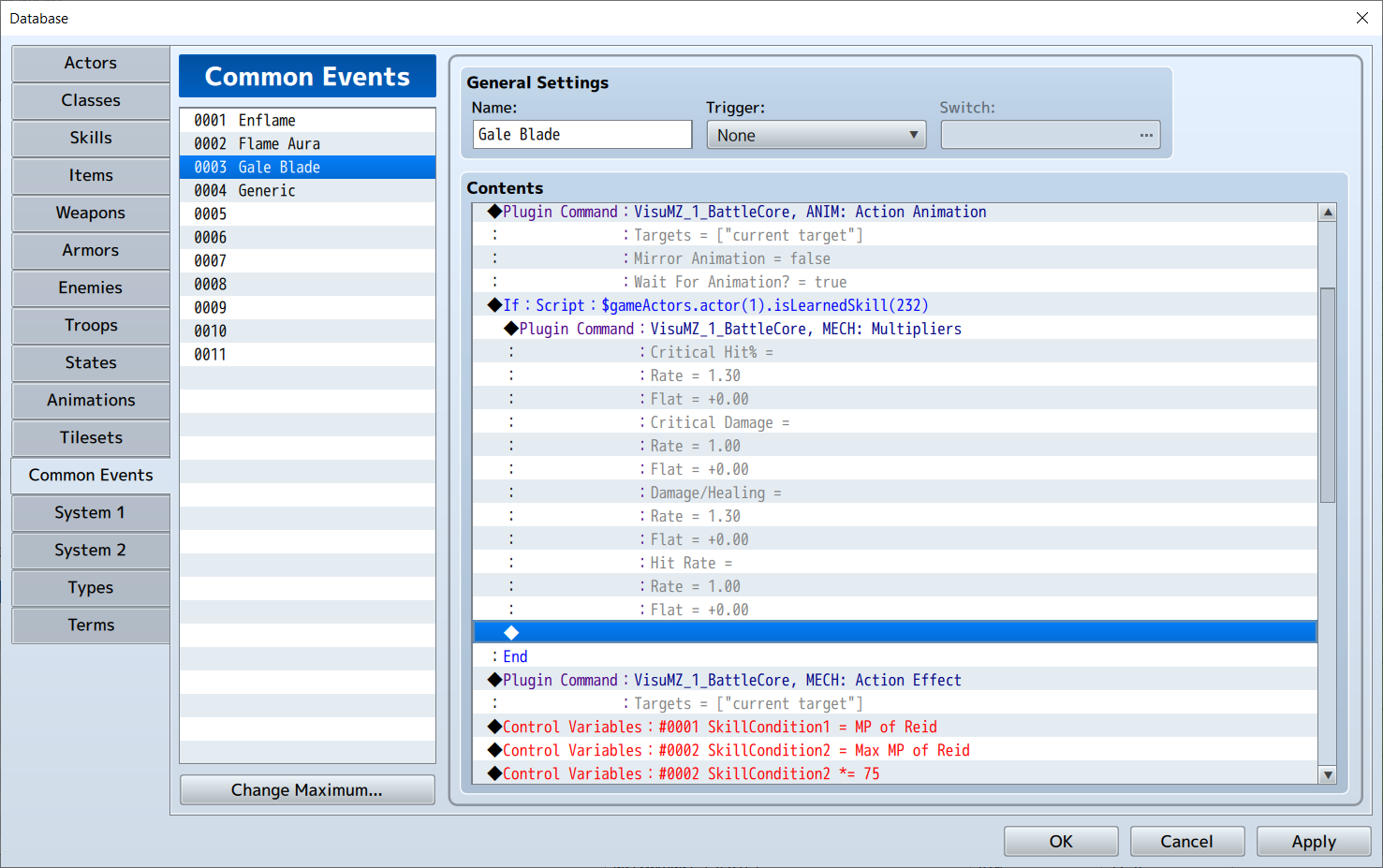Select empty common event 0006
Image resolution: width=1383 pixels, height=868 pixels.
pos(307,238)
